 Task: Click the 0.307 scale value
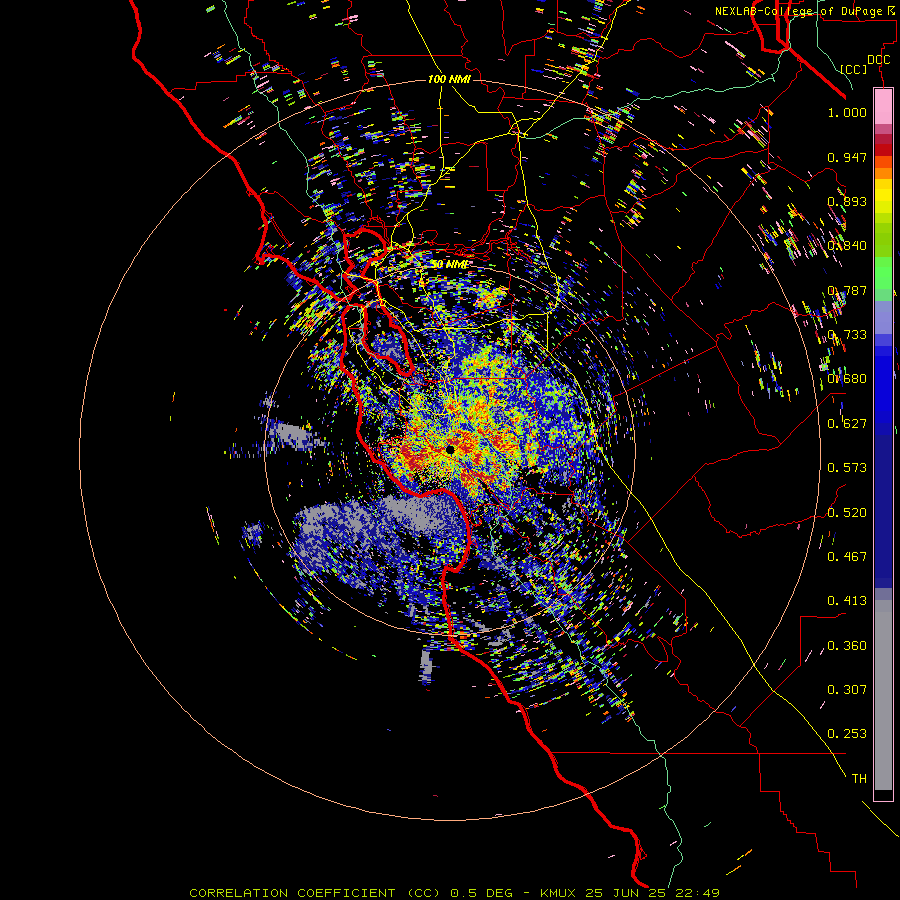(x=847, y=690)
